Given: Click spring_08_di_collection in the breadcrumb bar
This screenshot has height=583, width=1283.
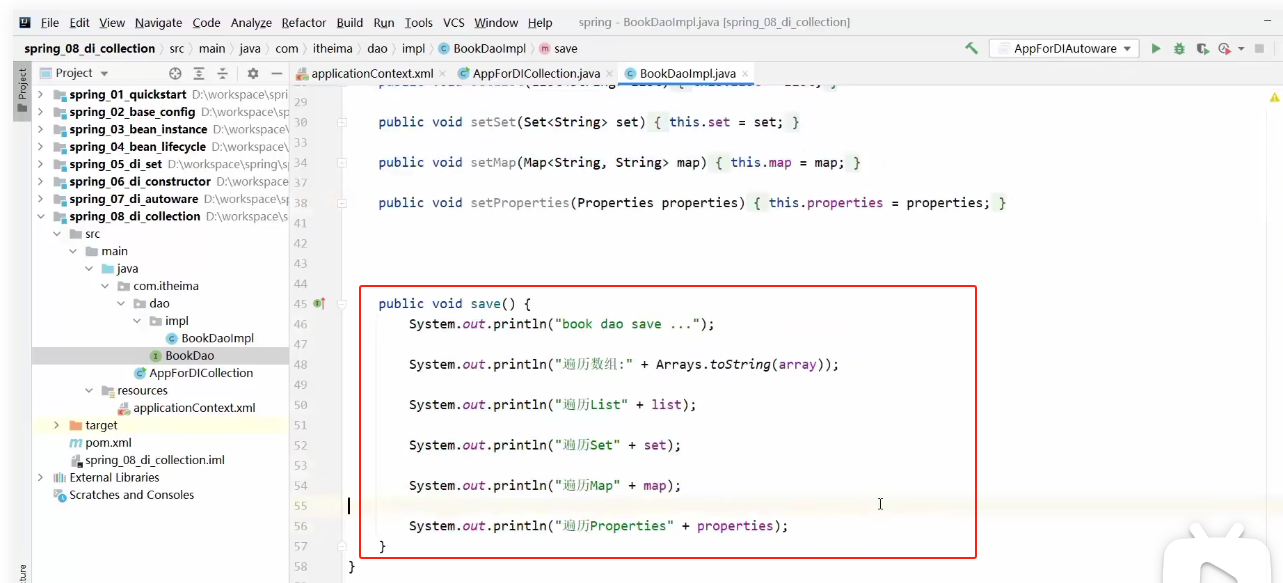Looking at the screenshot, I should [90, 48].
